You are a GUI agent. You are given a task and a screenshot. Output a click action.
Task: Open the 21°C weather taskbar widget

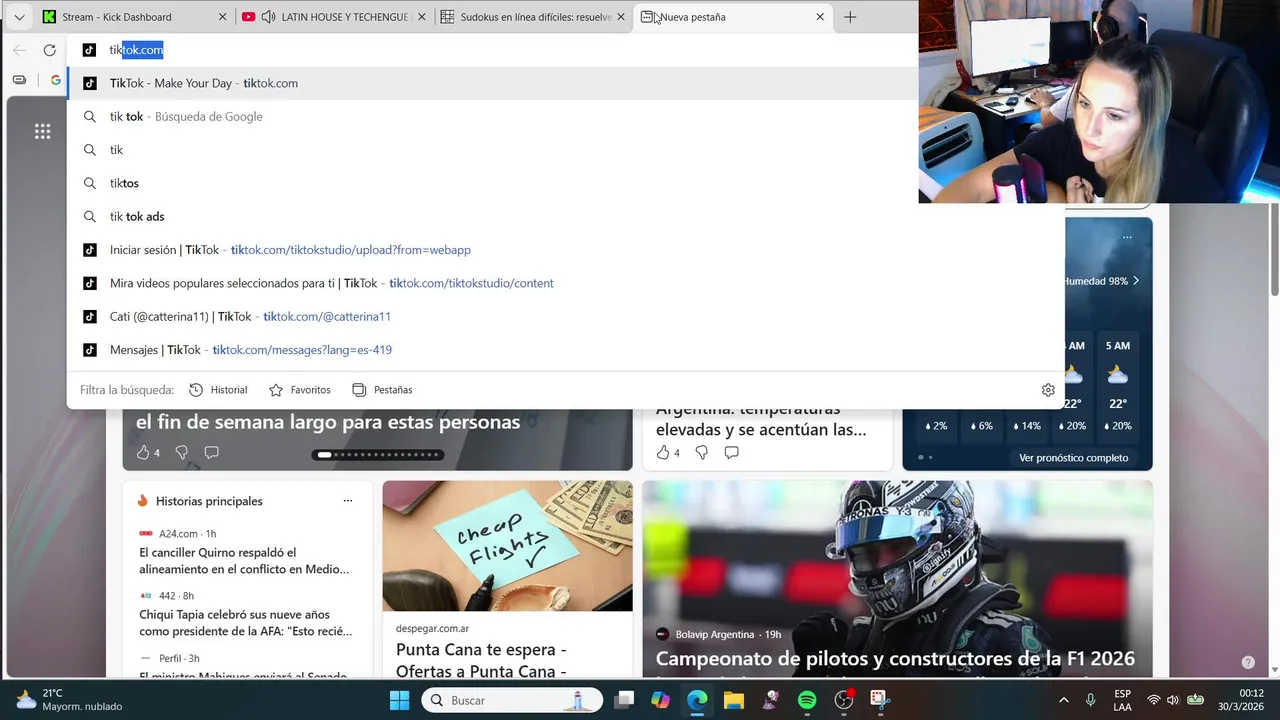(68, 700)
